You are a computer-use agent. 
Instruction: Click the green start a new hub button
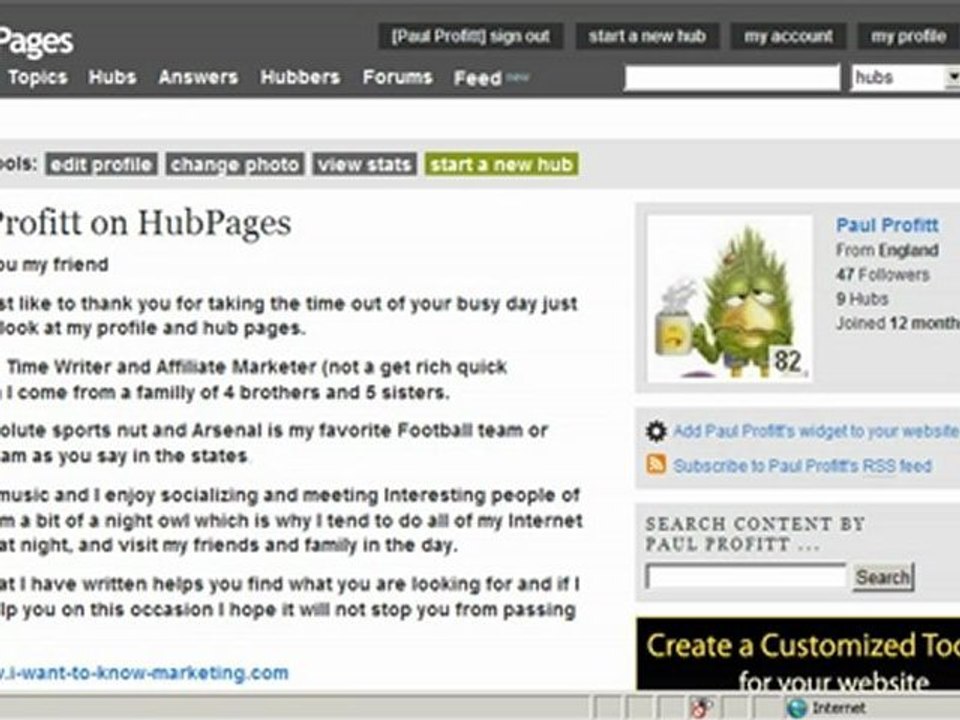(x=501, y=164)
